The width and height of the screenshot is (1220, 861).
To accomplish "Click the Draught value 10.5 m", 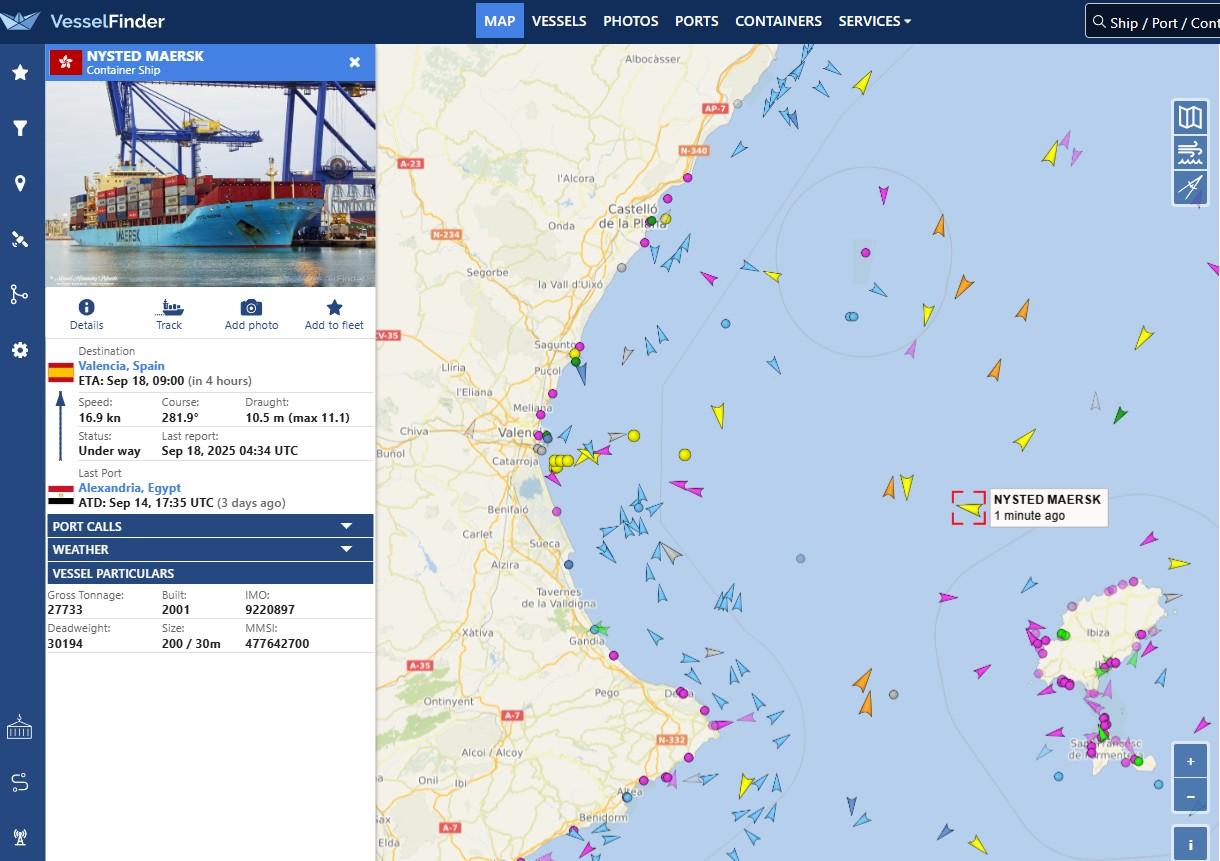I will (x=297, y=418).
